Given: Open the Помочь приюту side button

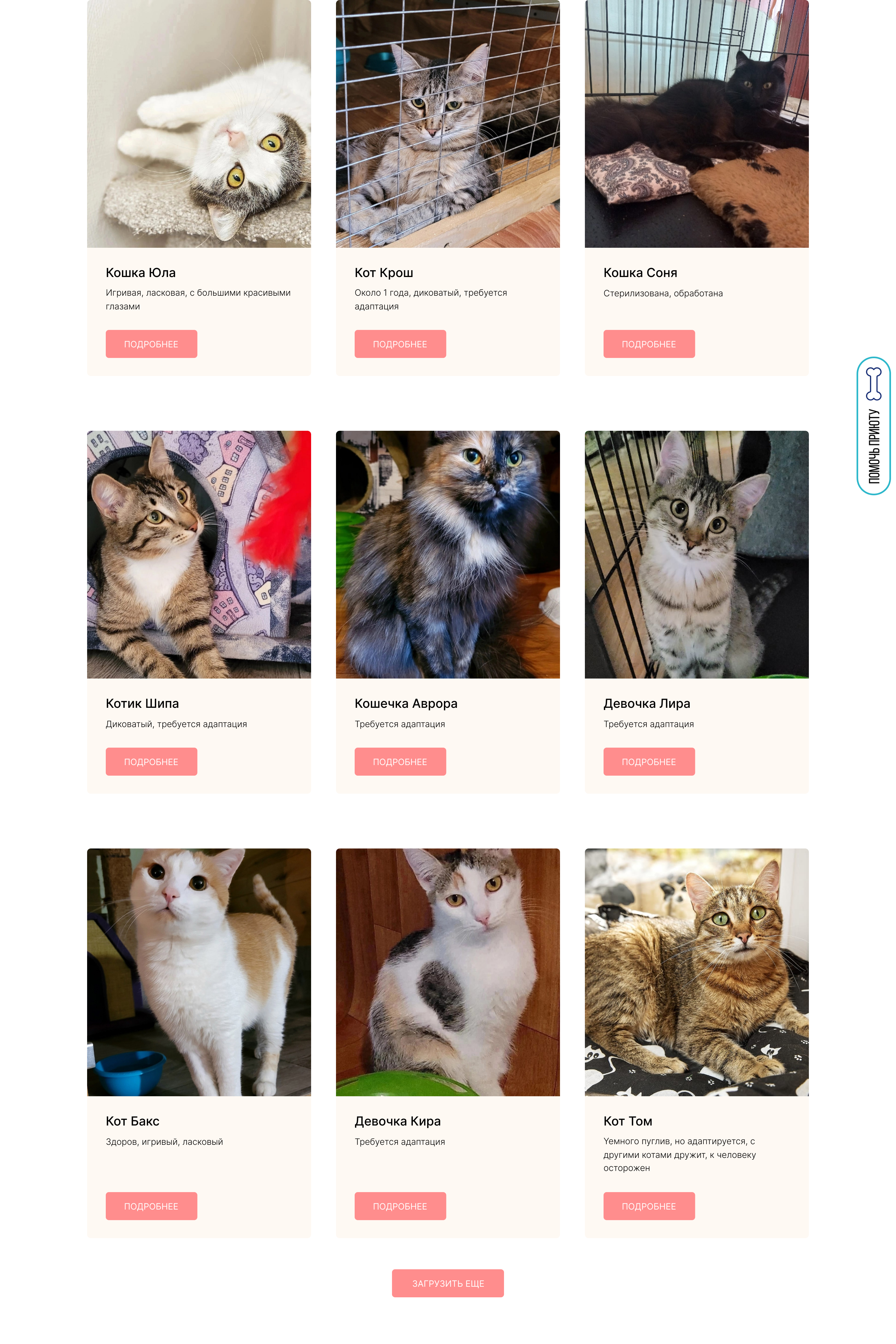Looking at the screenshot, I should click(873, 426).
